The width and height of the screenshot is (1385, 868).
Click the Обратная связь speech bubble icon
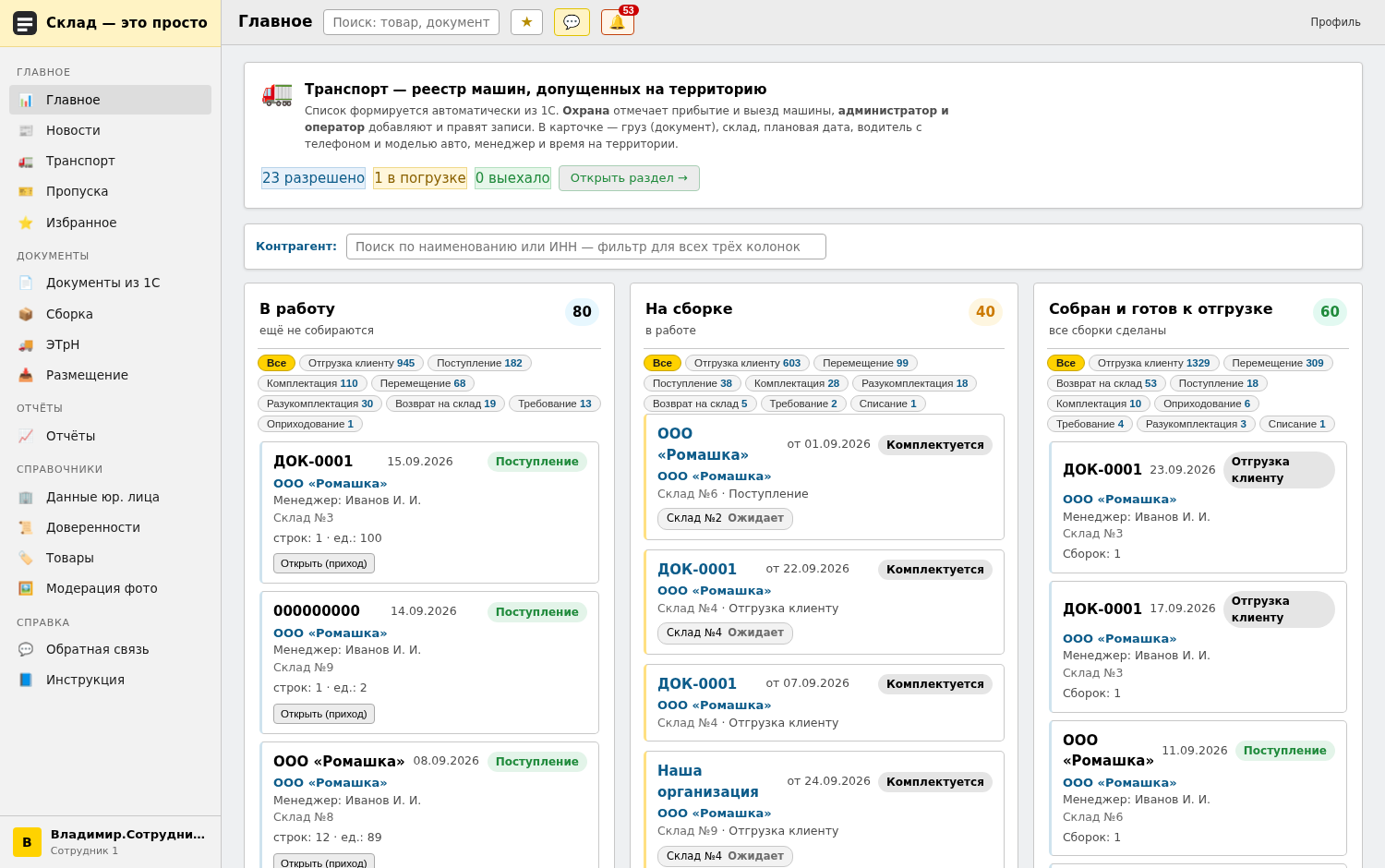[26, 649]
